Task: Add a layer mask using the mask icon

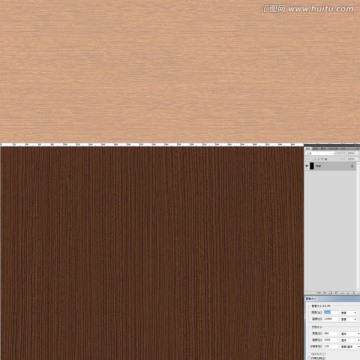Action: click(x=330, y=293)
